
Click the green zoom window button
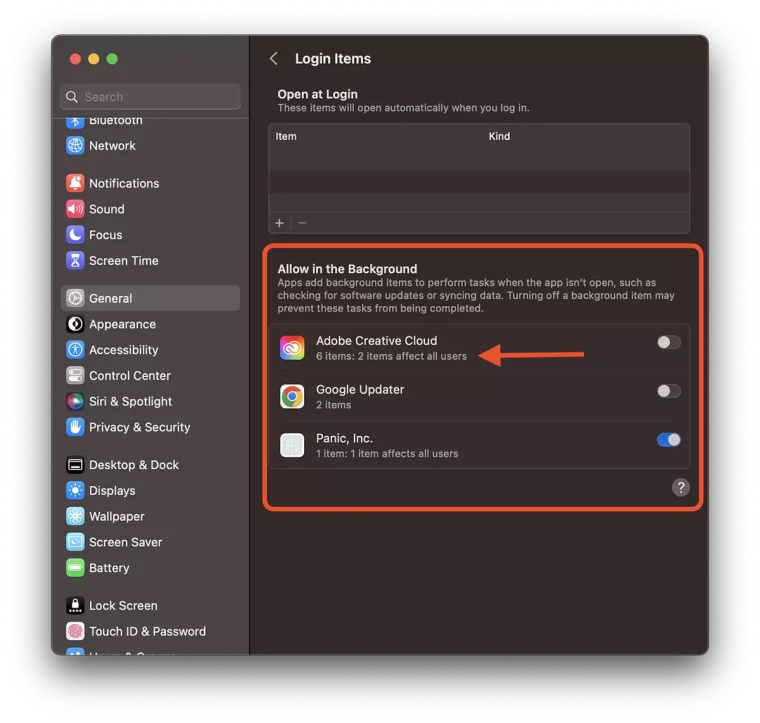[112, 59]
